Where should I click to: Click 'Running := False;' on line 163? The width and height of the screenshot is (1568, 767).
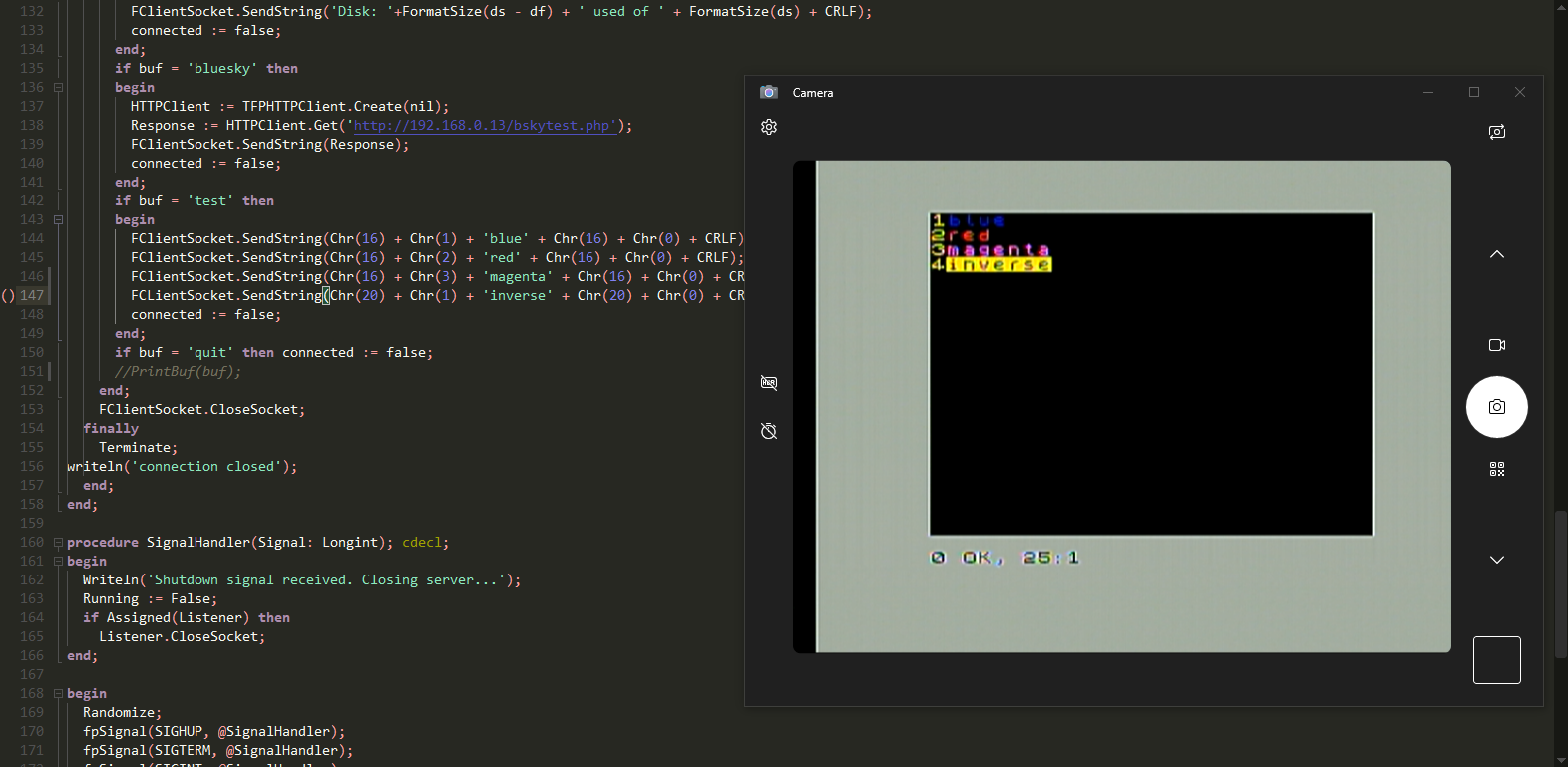coord(151,599)
